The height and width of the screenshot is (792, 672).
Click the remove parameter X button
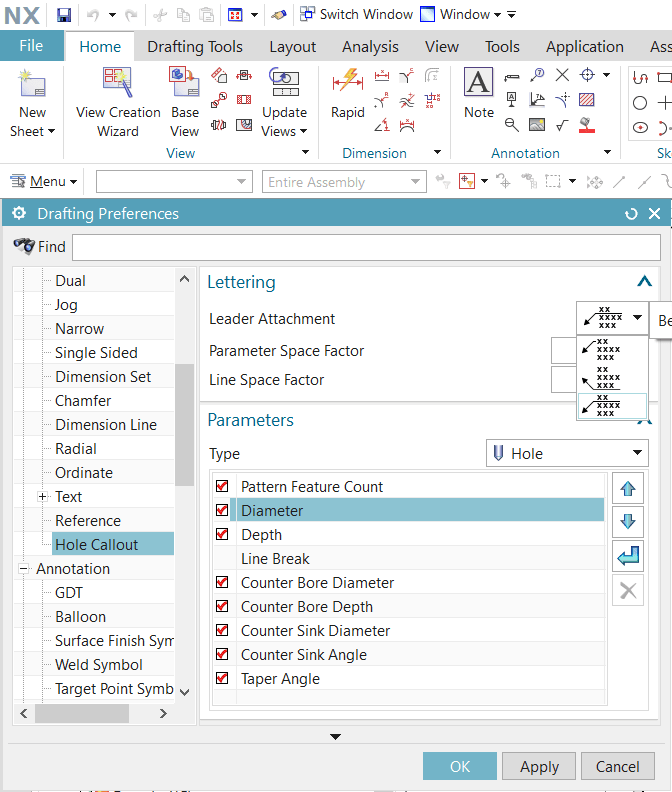pyautogui.click(x=628, y=590)
